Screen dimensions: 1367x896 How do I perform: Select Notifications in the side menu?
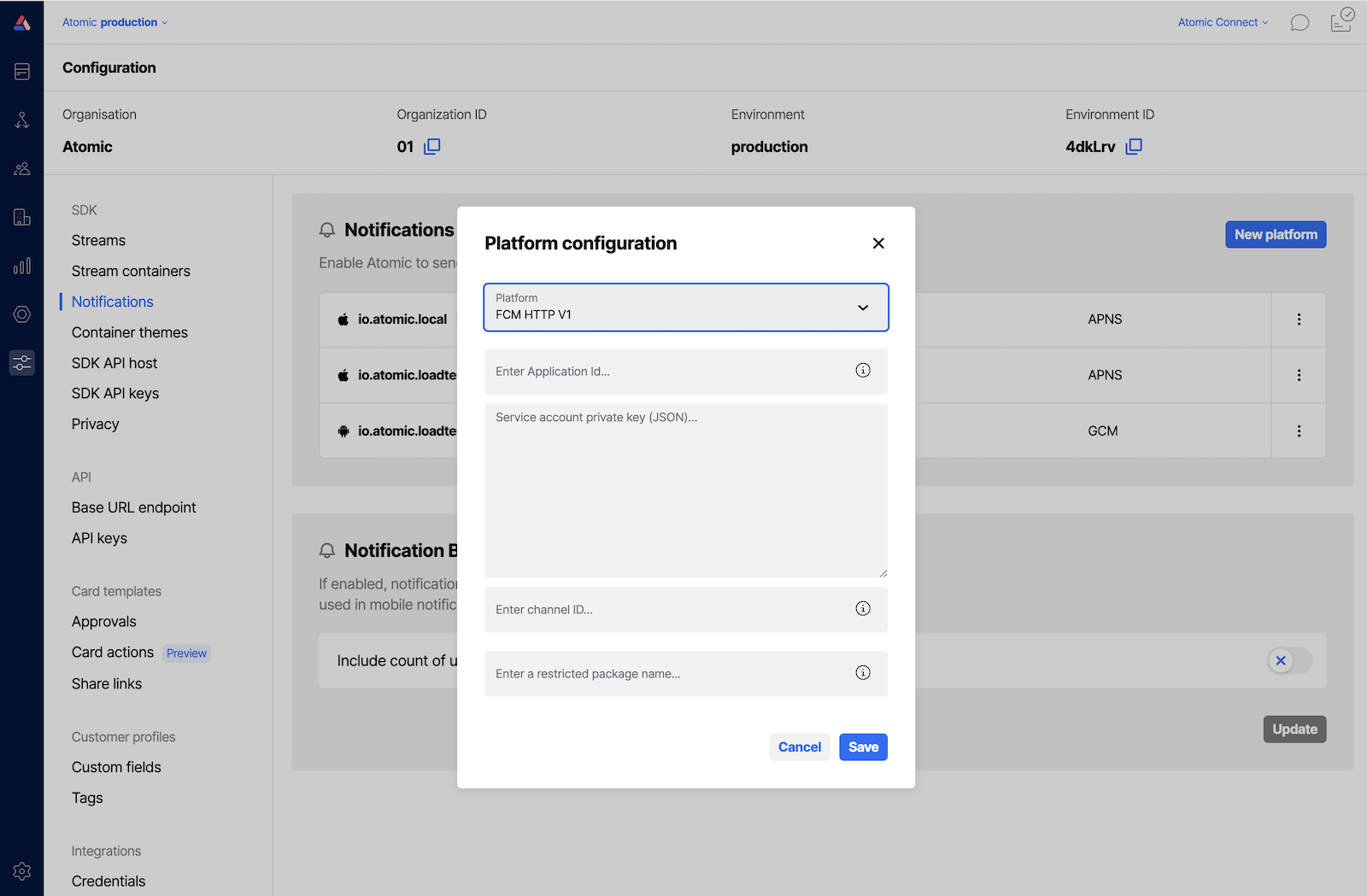pos(113,302)
